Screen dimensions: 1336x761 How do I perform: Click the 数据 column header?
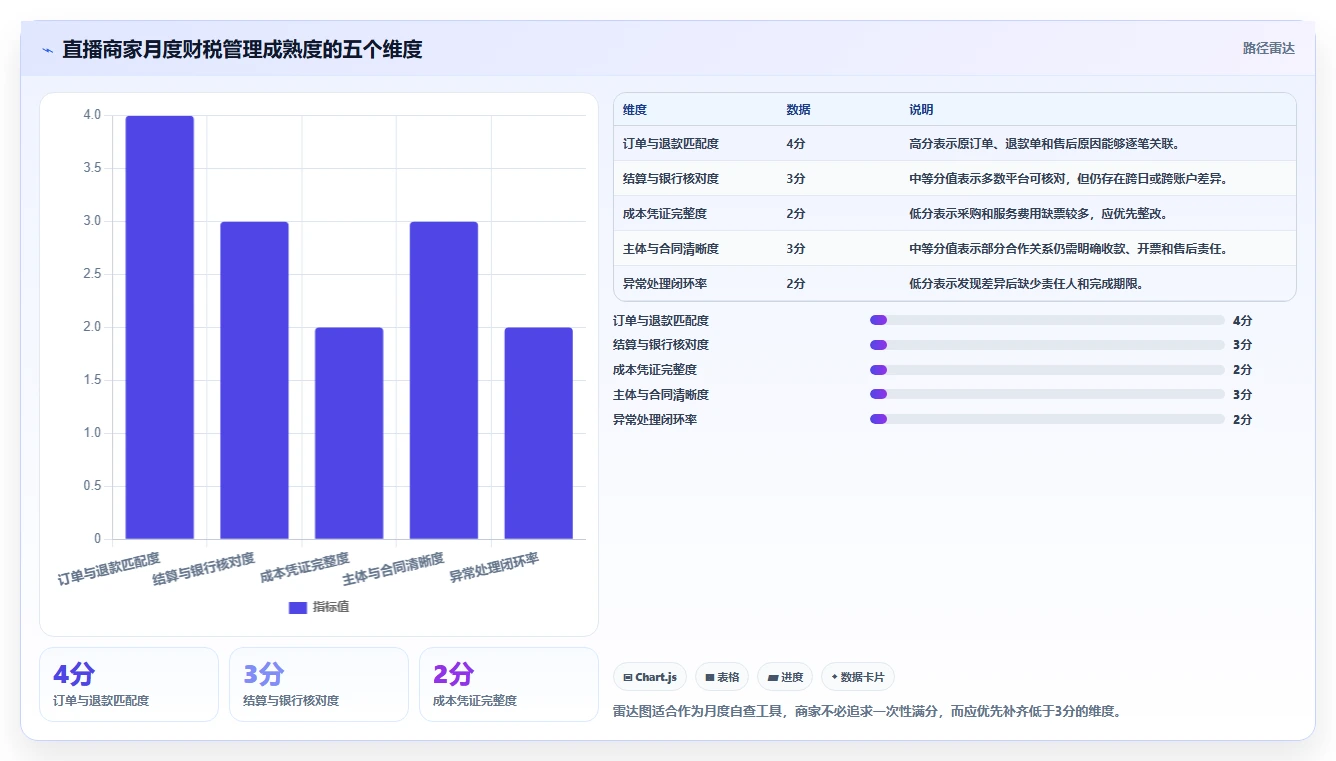click(x=798, y=110)
